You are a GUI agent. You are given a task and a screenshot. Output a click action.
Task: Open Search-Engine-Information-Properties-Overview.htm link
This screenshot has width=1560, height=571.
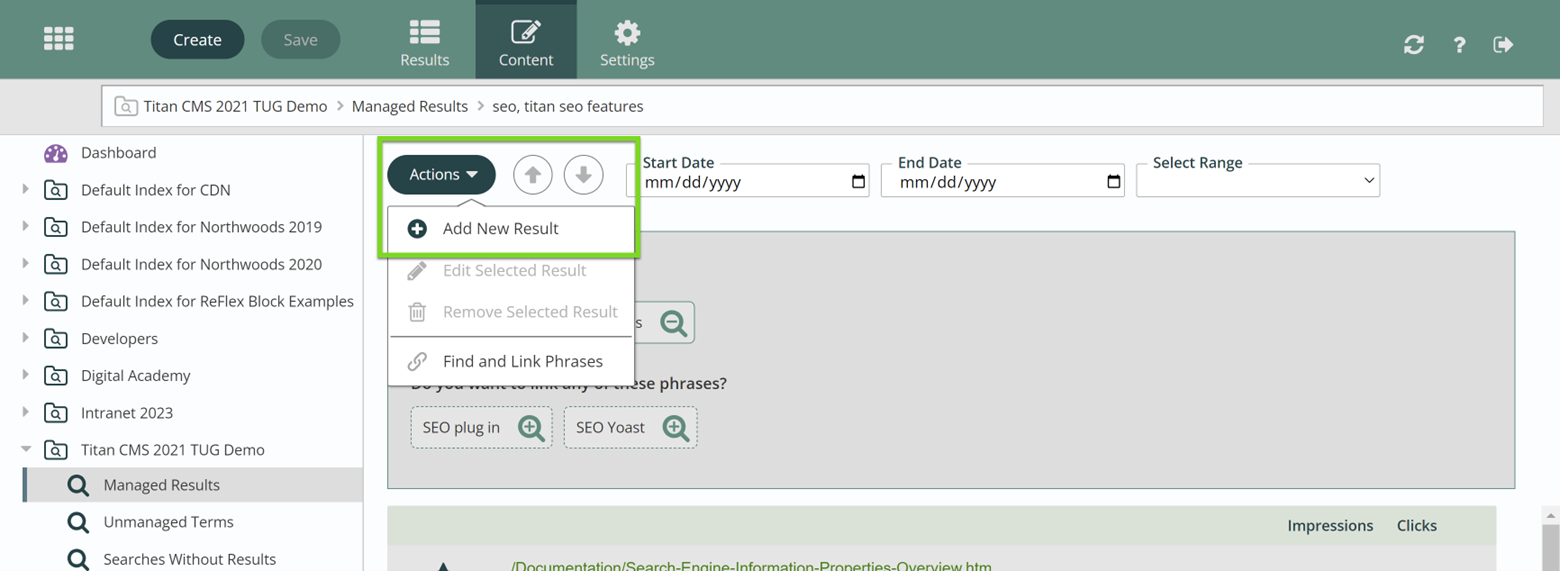pos(751,566)
